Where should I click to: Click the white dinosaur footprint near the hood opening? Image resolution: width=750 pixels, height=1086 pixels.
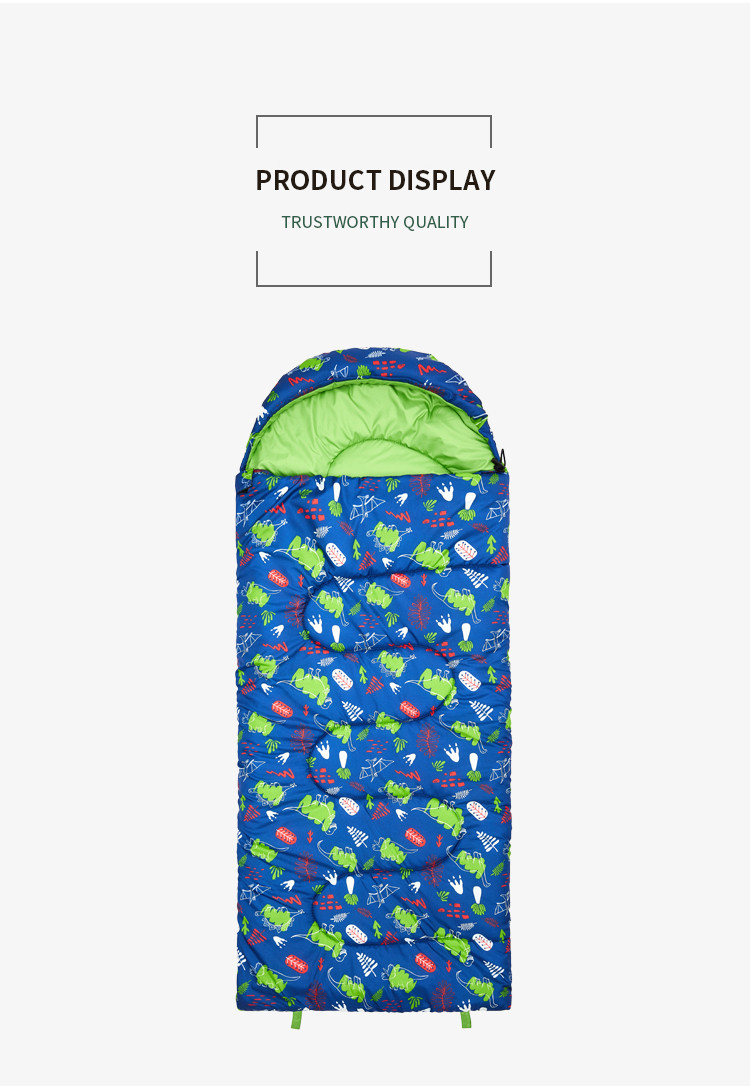pyautogui.click(x=445, y=491)
